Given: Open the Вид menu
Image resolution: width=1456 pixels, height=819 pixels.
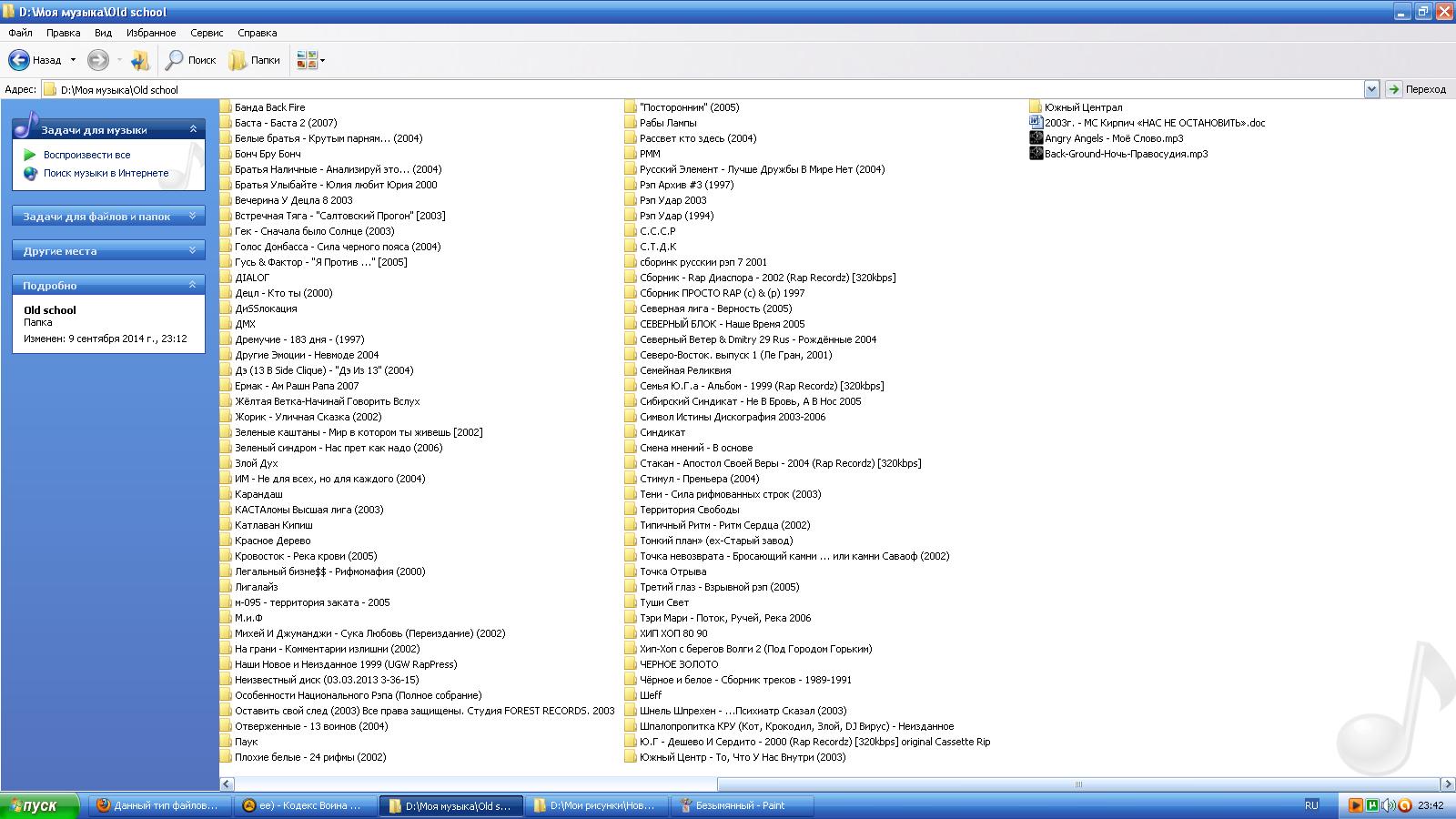Looking at the screenshot, I should point(104,33).
